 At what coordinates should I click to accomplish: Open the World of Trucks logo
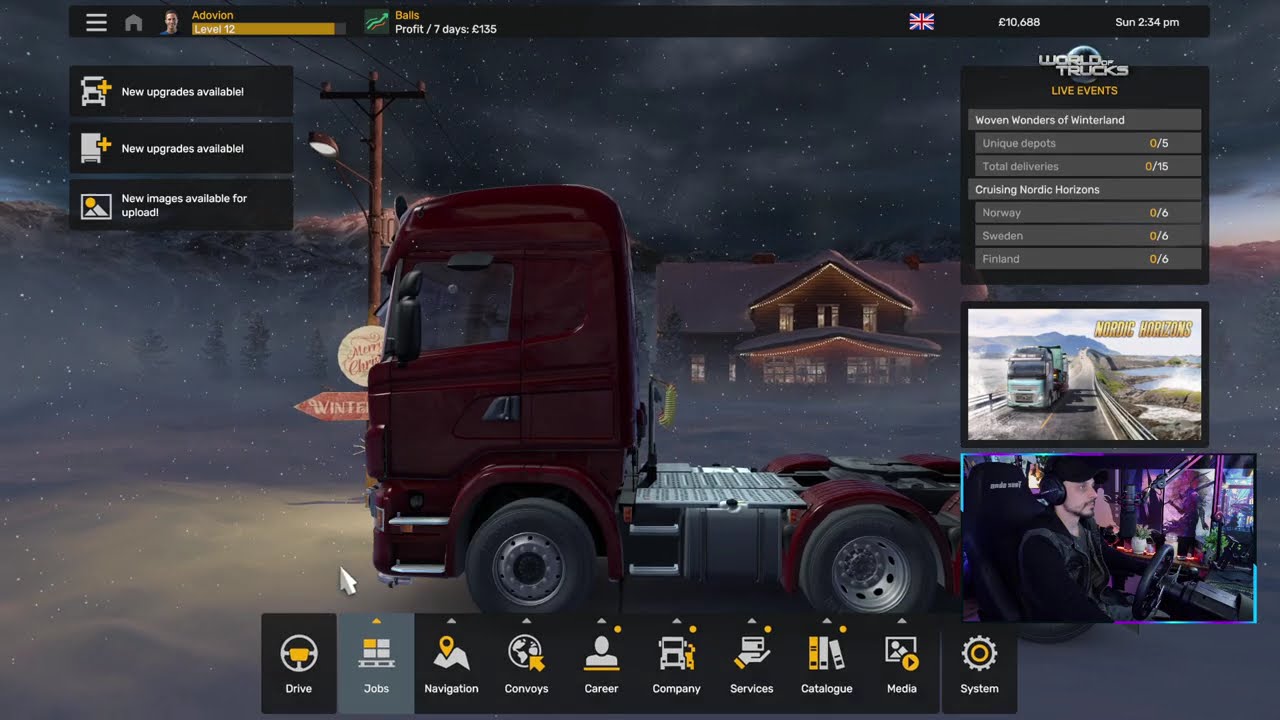coord(1083,66)
